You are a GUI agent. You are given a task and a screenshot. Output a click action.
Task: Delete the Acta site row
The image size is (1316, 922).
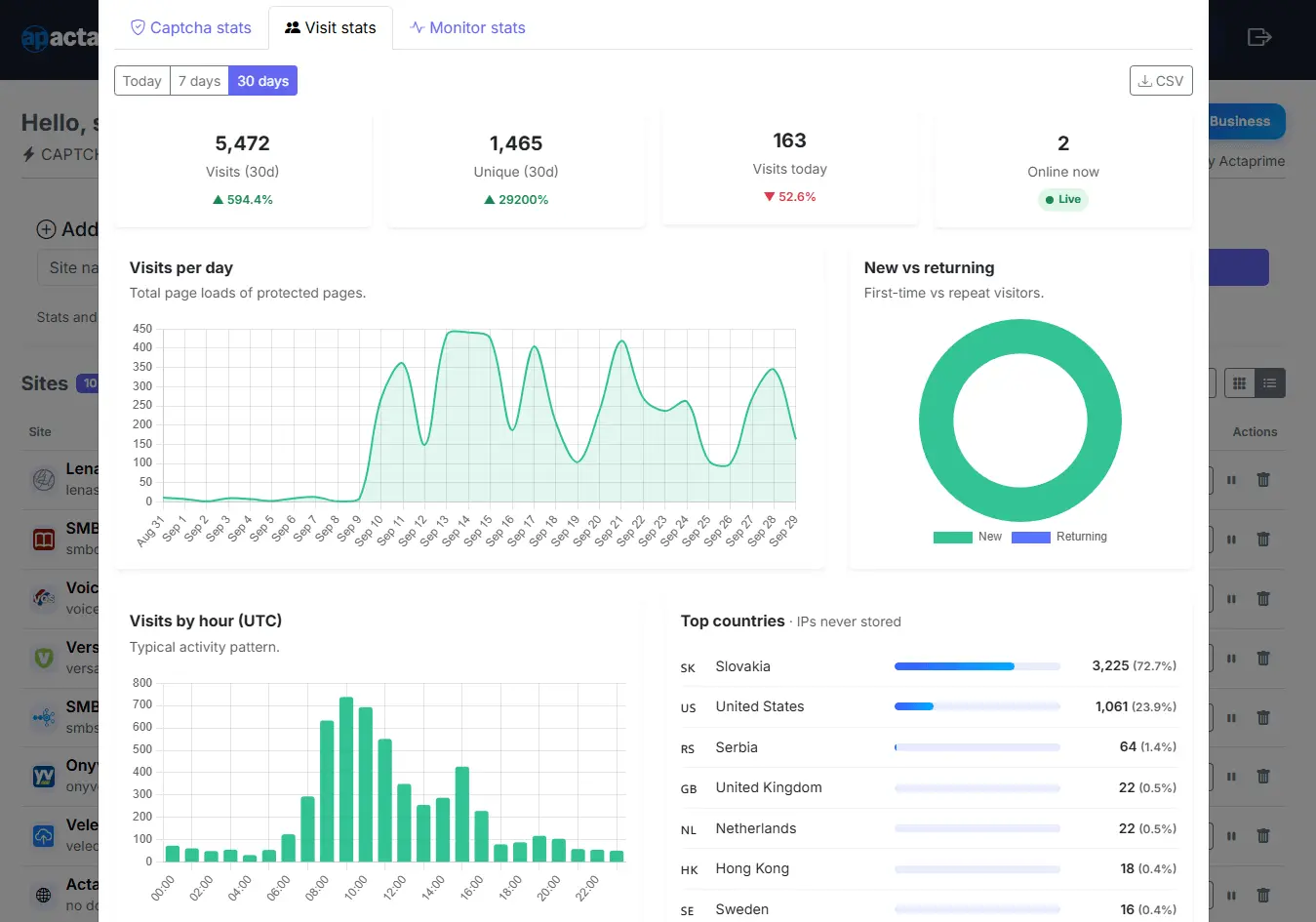(x=1263, y=895)
